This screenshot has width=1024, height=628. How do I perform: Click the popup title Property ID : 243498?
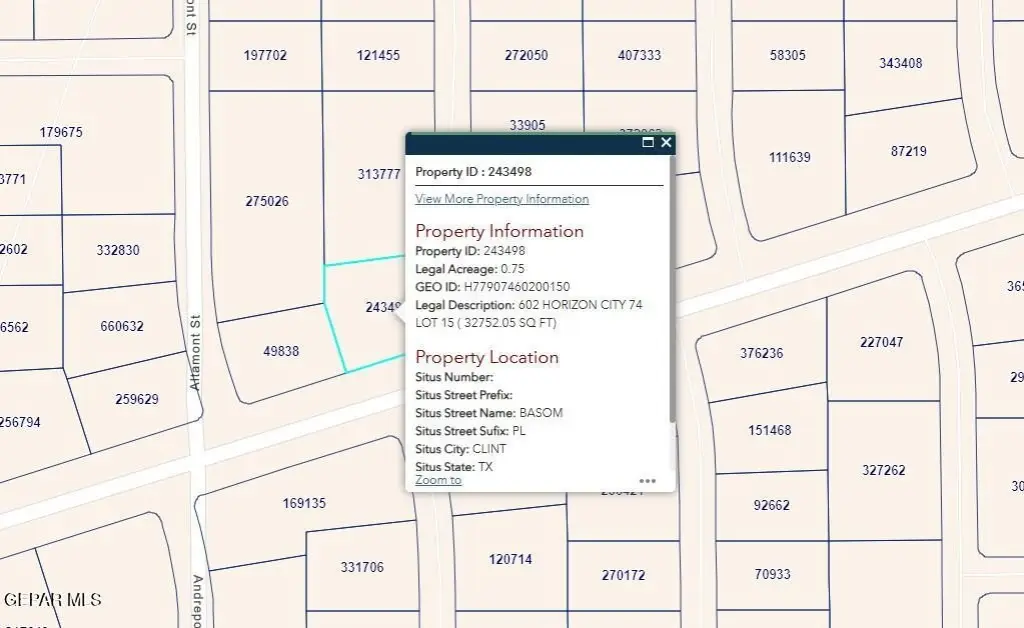pos(473,172)
